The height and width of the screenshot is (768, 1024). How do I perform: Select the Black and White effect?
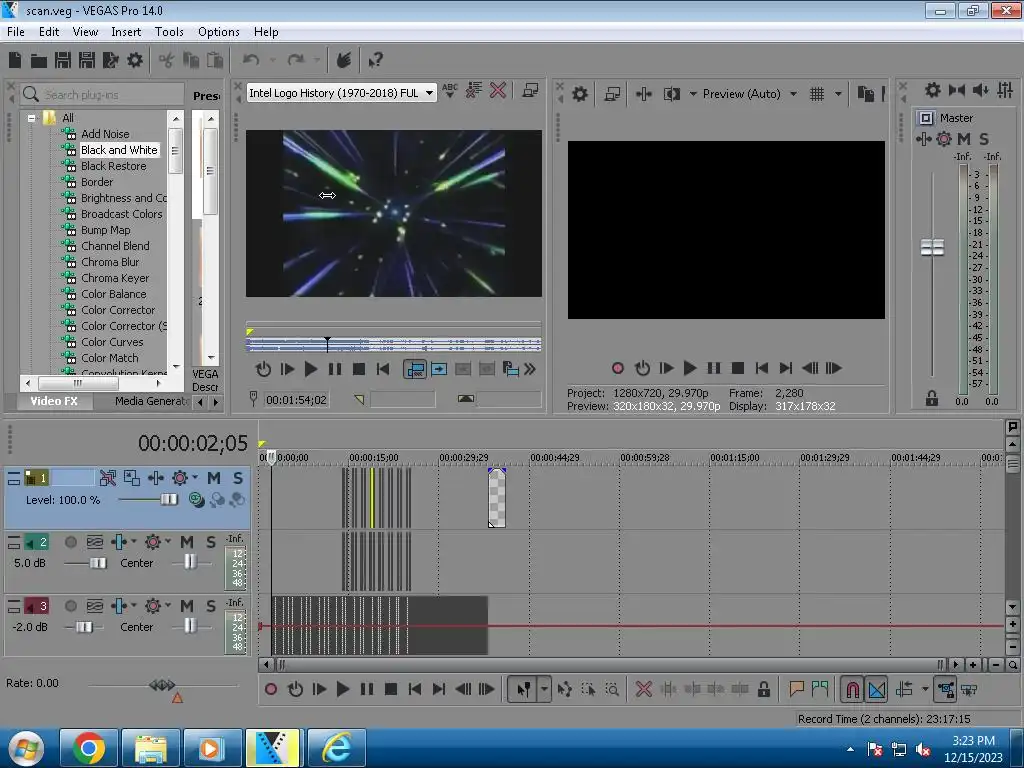tap(119, 150)
